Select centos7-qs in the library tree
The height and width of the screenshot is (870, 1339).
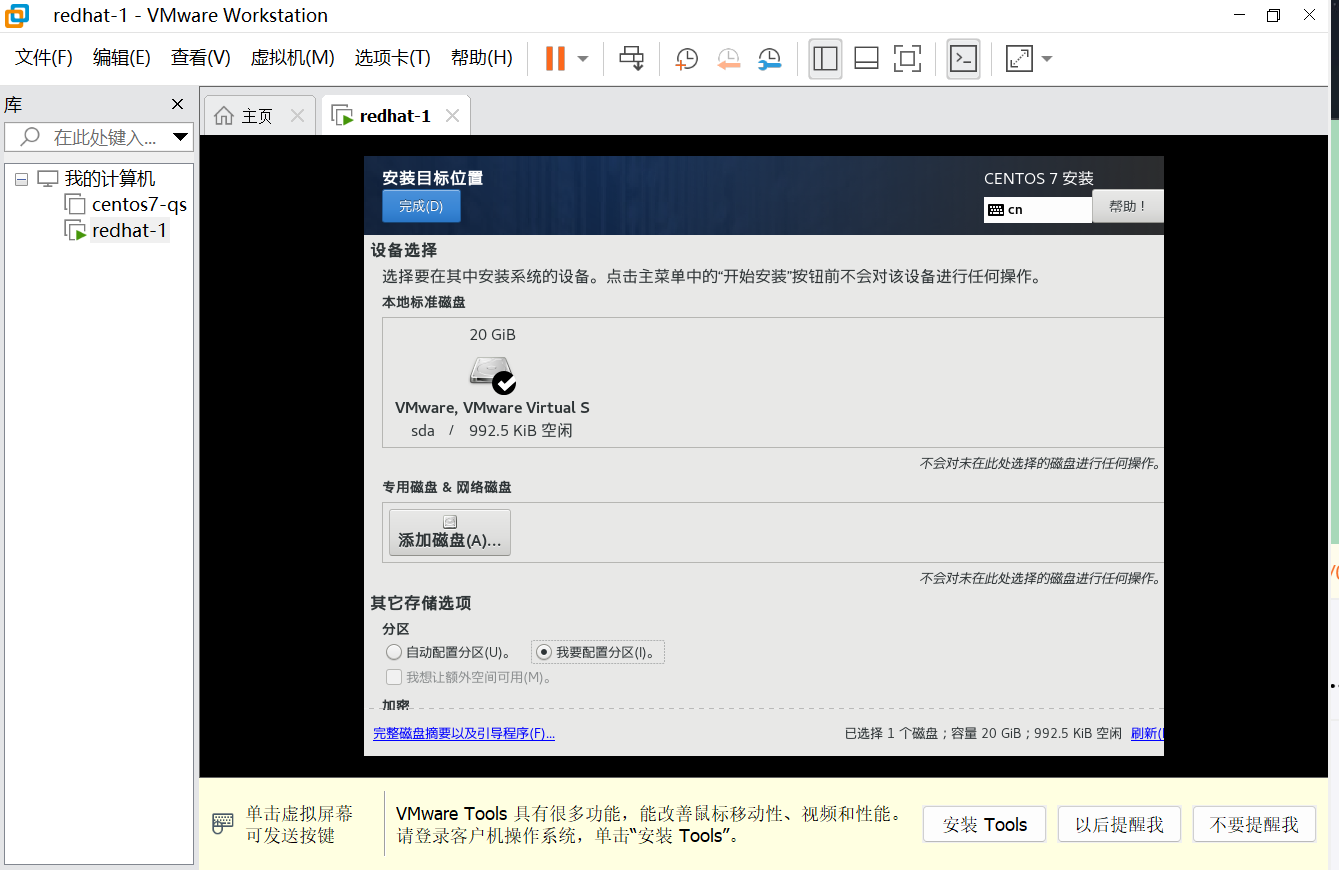point(139,205)
